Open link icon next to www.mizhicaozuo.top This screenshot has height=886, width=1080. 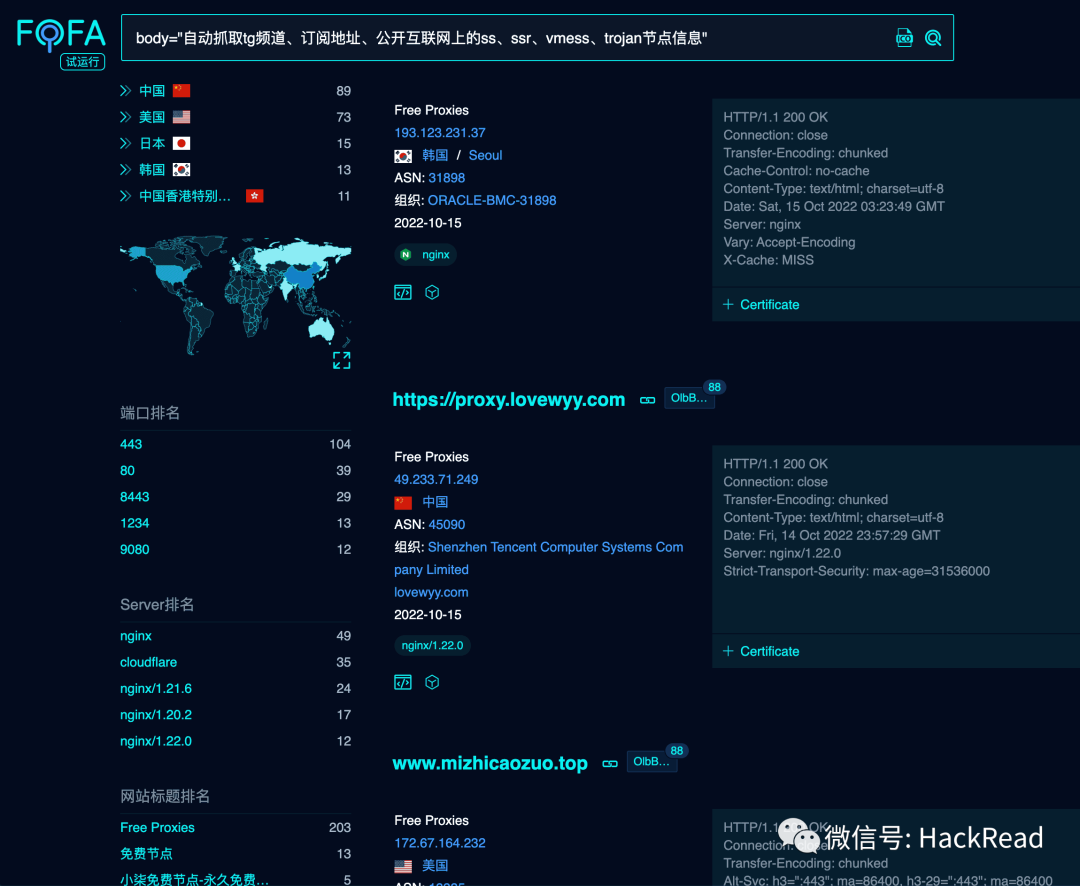[610, 763]
